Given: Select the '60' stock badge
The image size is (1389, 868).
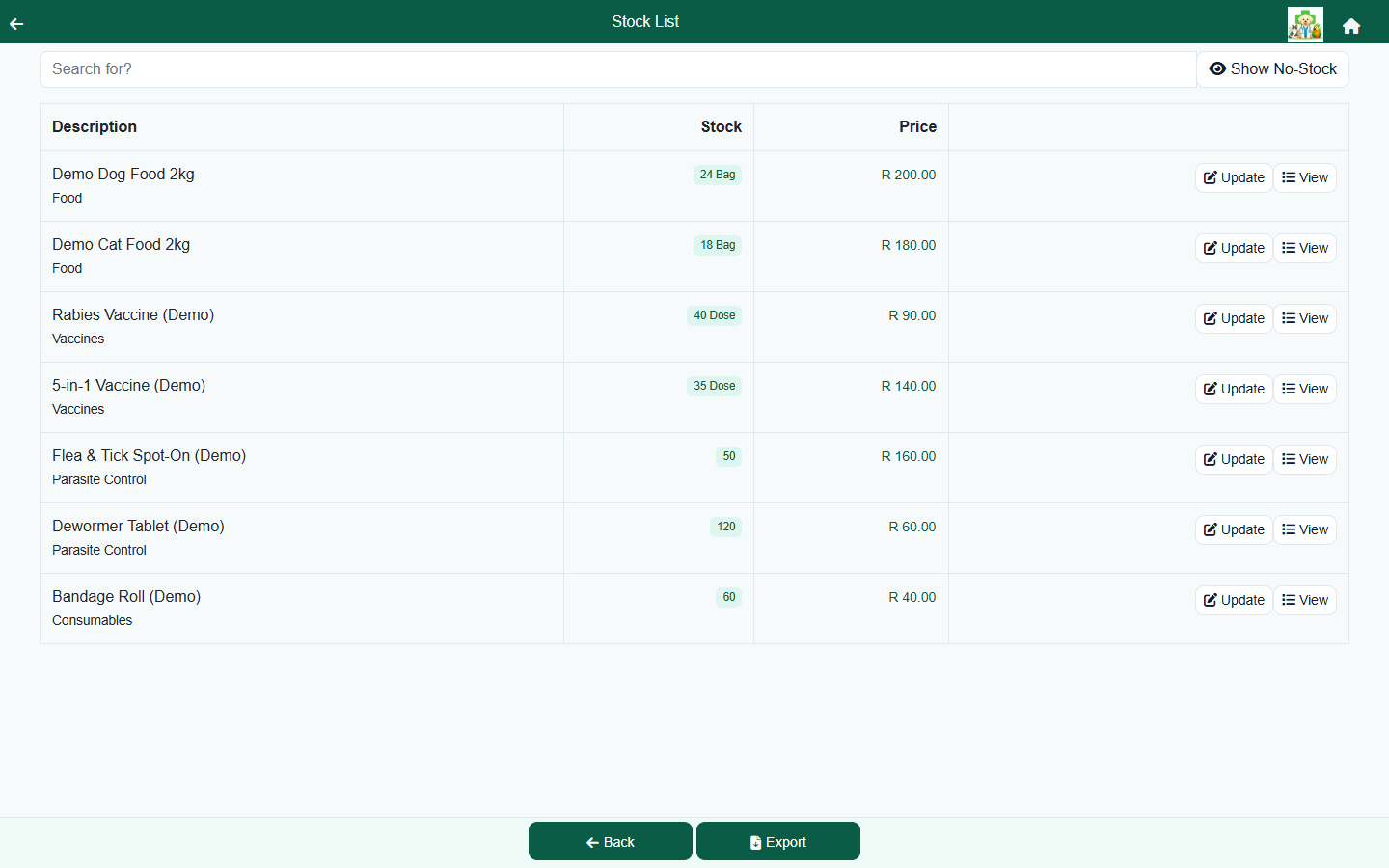Looking at the screenshot, I should (x=729, y=597).
